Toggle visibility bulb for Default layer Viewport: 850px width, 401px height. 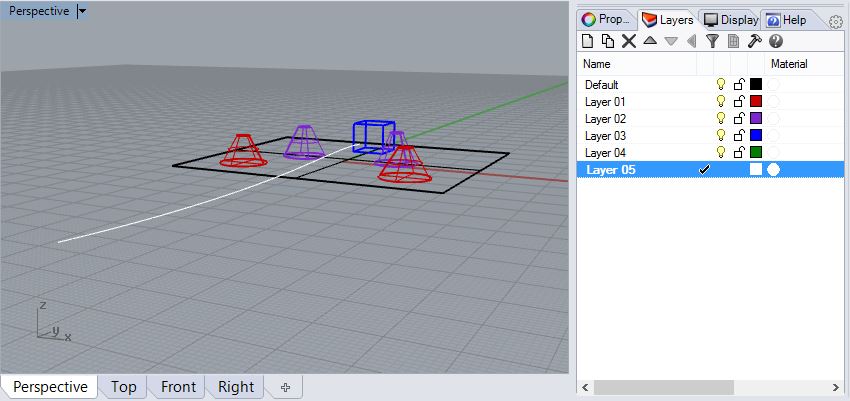click(721, 84)
